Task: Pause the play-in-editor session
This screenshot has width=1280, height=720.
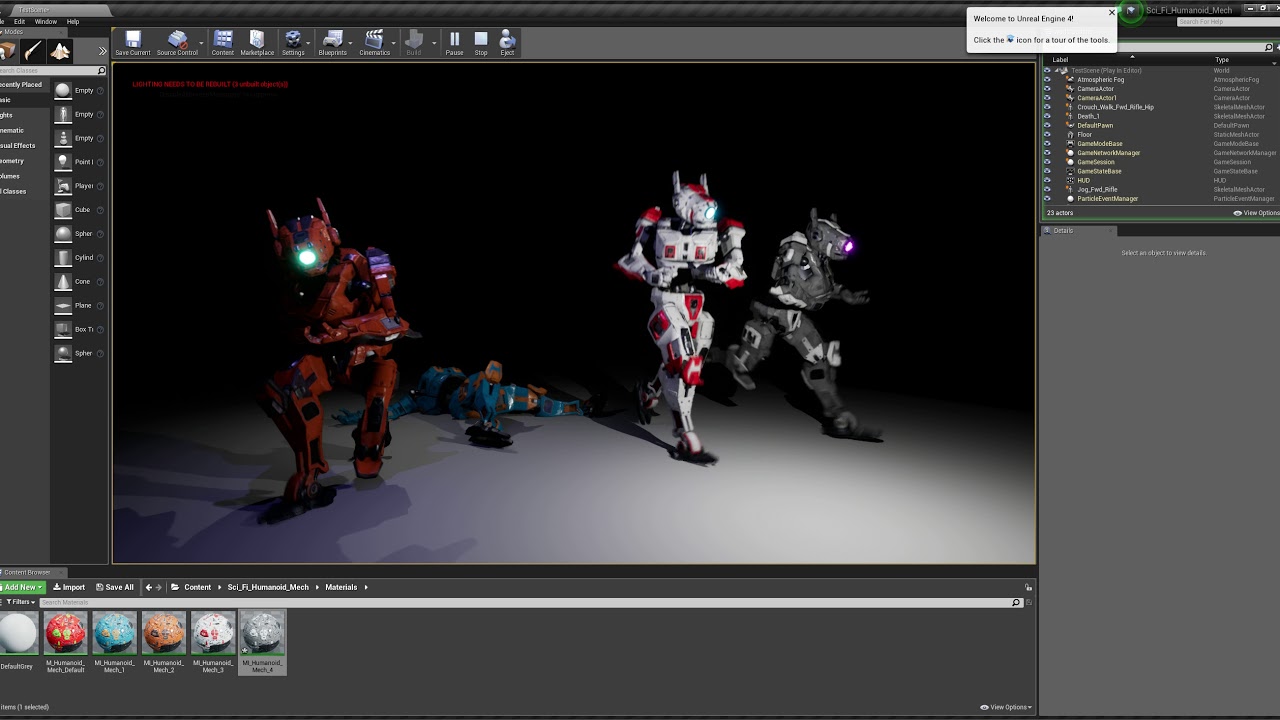Action: pos(454,42)
